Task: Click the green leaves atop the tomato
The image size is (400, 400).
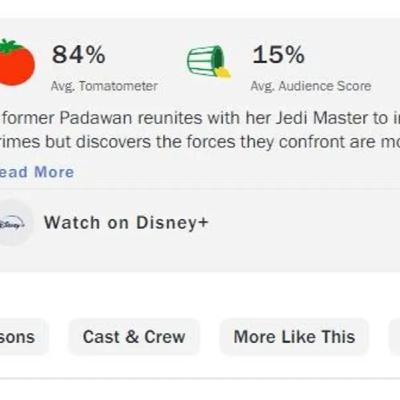Action: 12,46
